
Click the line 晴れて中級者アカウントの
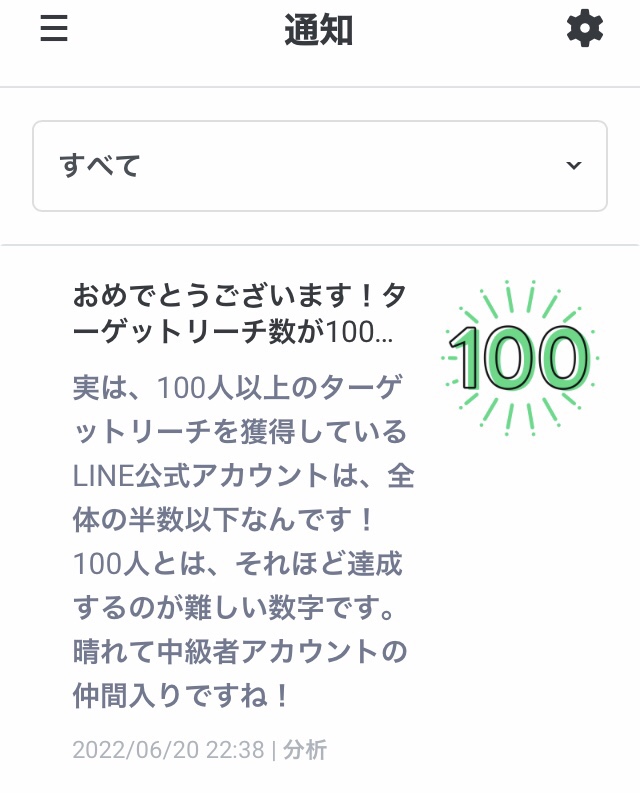(240, 652)
